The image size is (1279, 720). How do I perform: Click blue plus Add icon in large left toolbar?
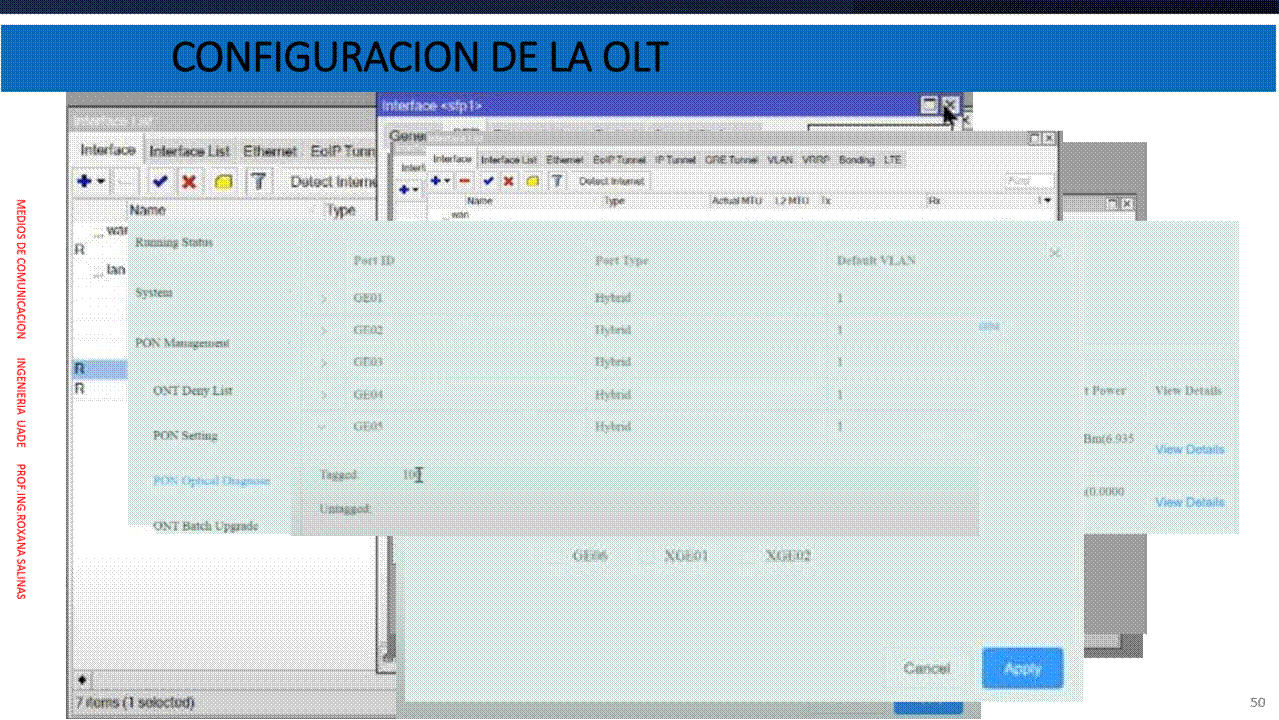point(86,182)
